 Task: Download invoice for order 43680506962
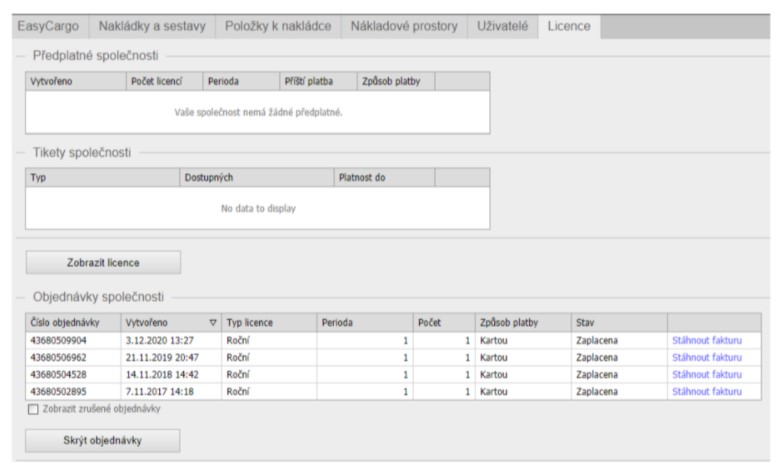coord(706,358)
